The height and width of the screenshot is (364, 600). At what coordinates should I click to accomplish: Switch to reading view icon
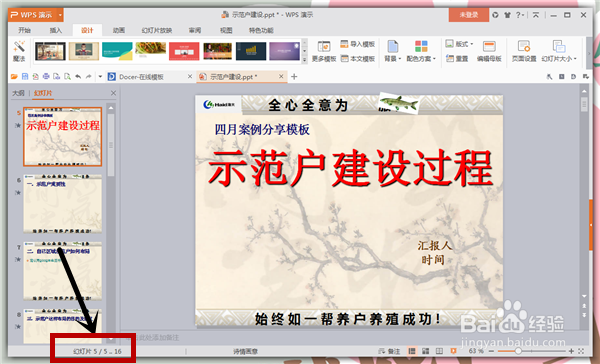439,351
